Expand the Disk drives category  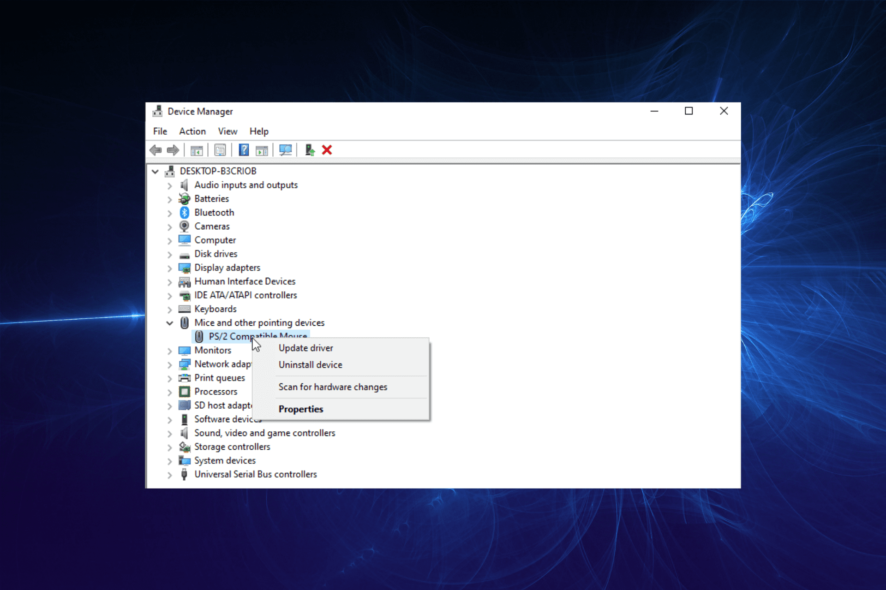170,254
